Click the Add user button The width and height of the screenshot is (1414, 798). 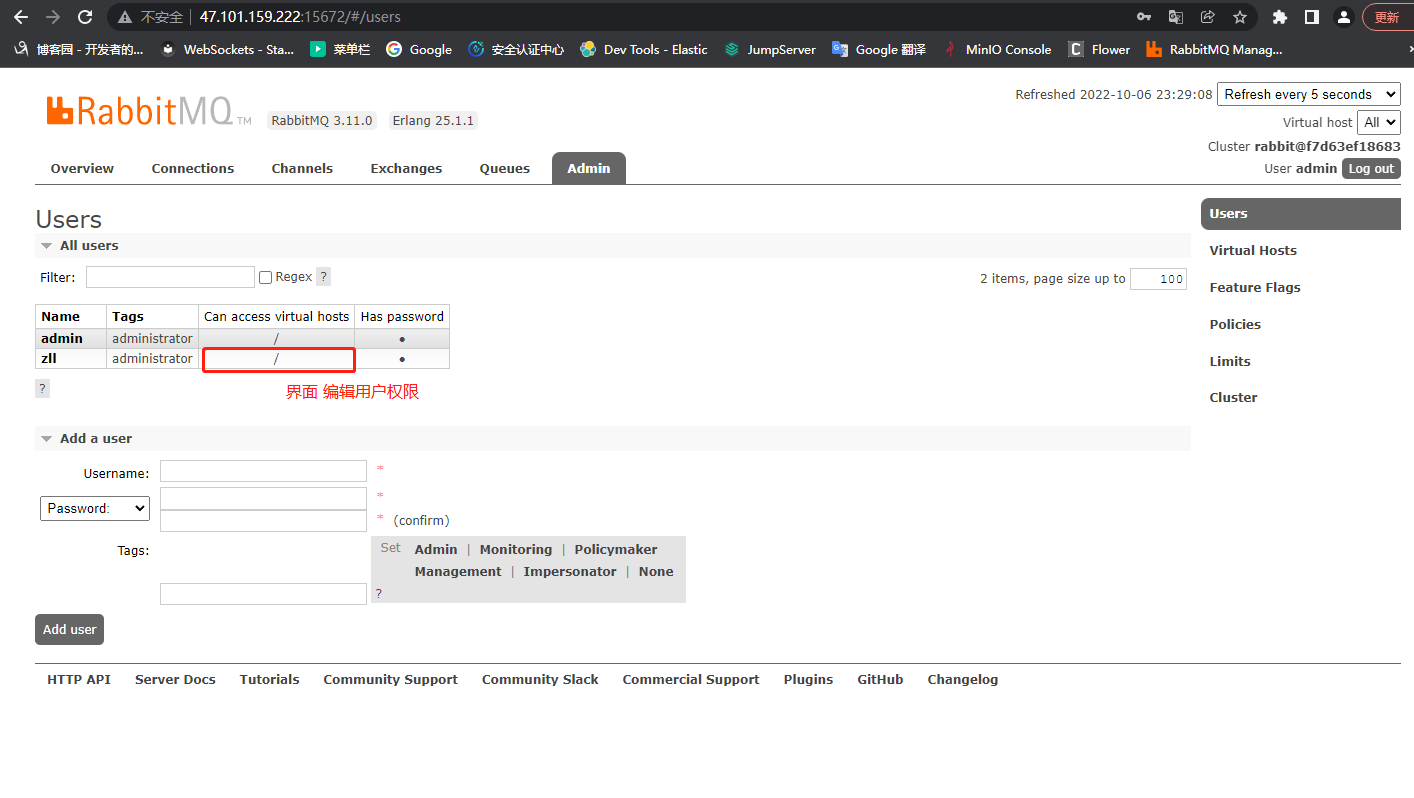click(69, 629)
